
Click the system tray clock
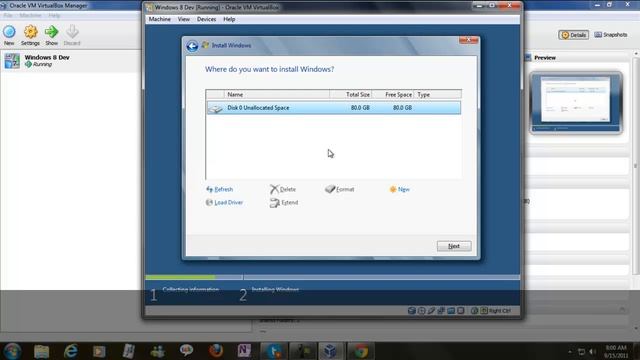point(616,351)
